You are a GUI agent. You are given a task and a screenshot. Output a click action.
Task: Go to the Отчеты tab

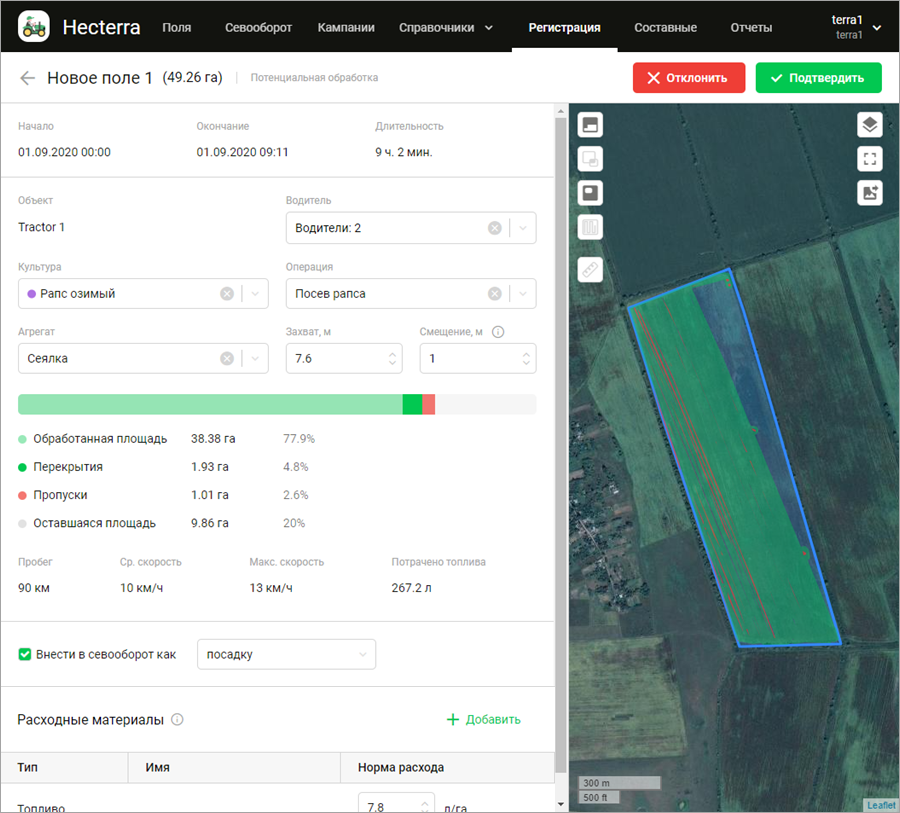(750, 27)
